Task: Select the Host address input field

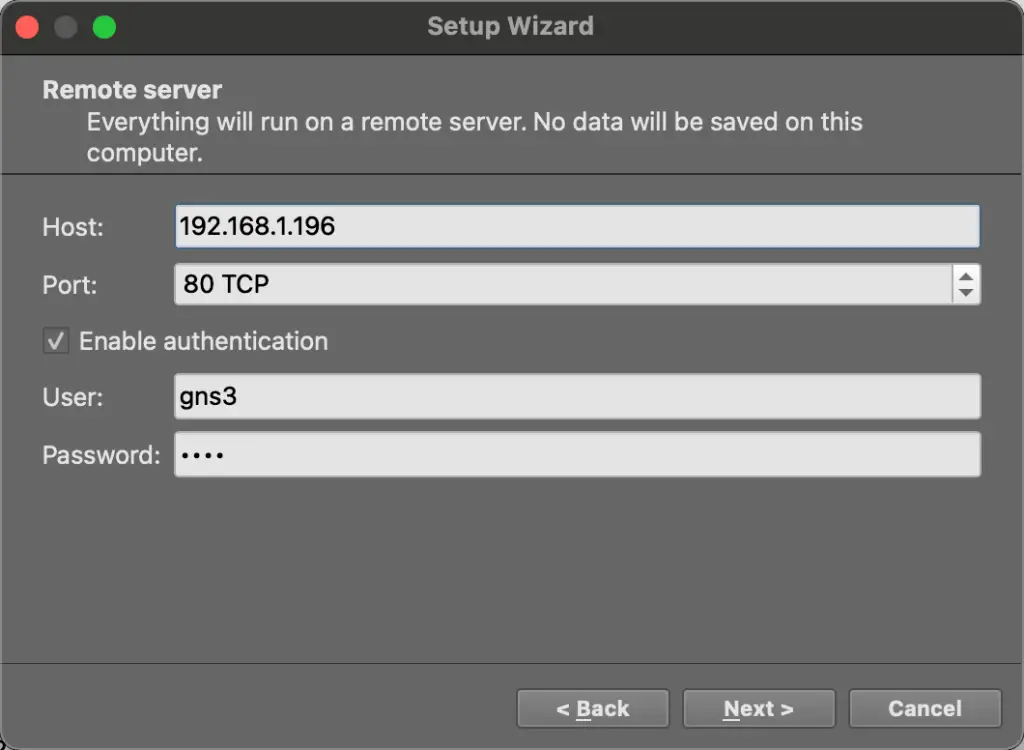Action: [577, 226]
